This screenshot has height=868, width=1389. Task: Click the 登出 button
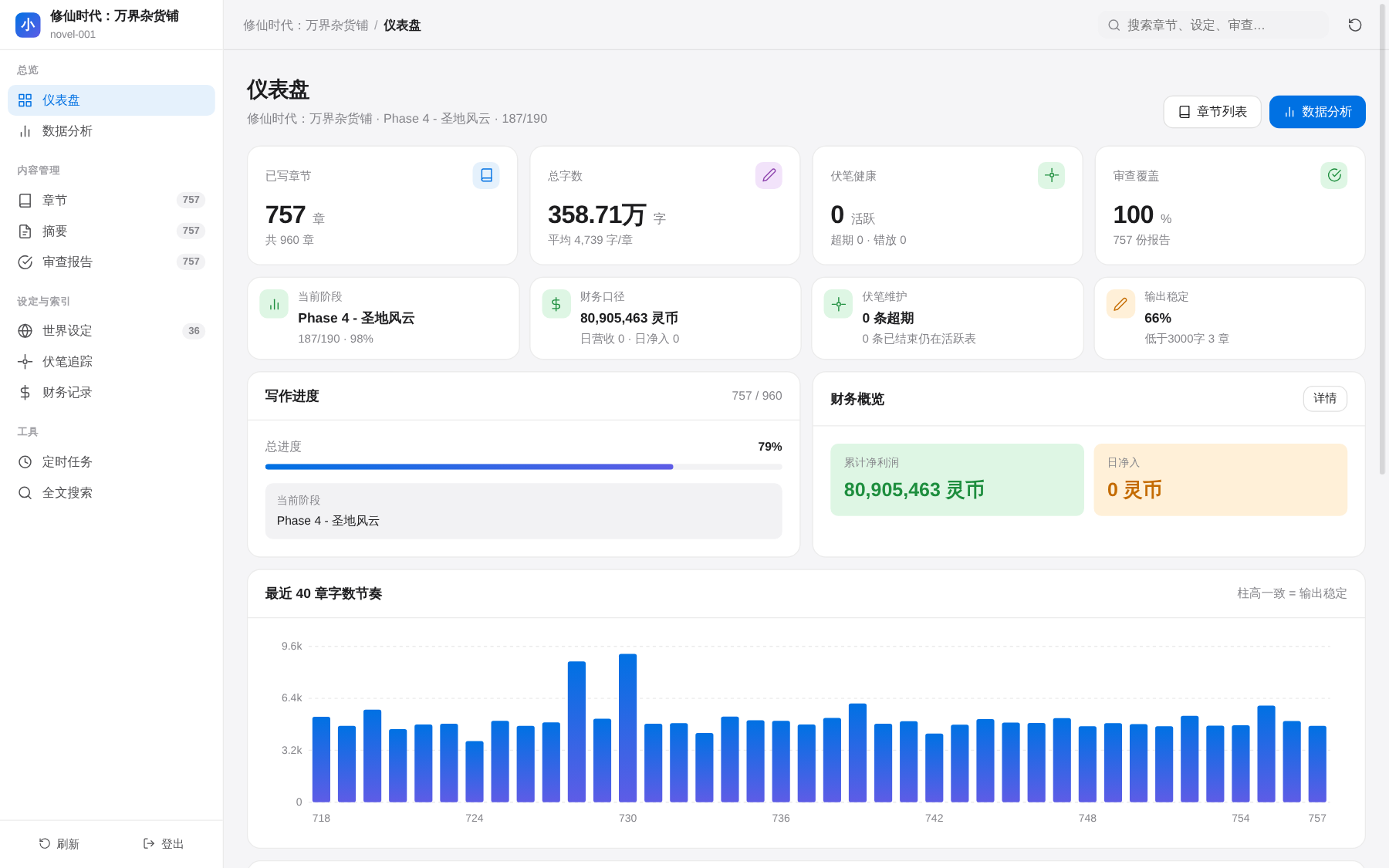point(164,844)
